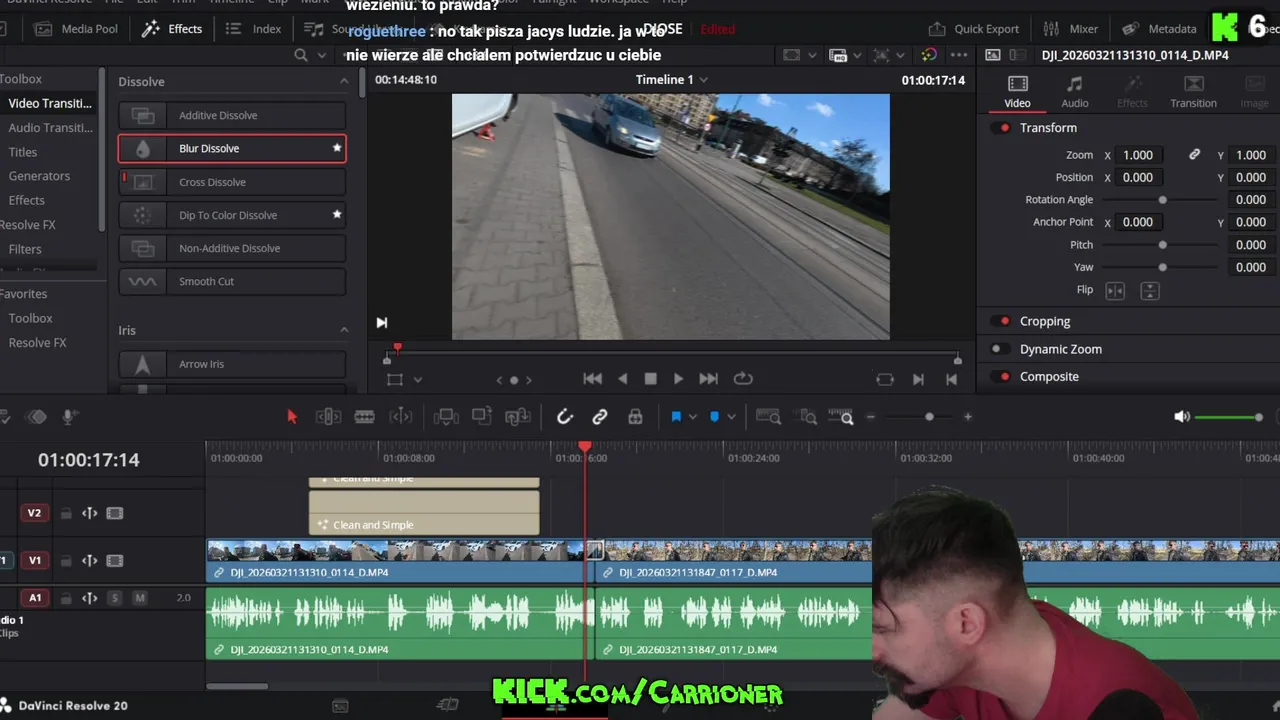The height and width of the screenshot is (720, 1280).
Task: Play forward in the viewer
Action: tap(678, 379)
